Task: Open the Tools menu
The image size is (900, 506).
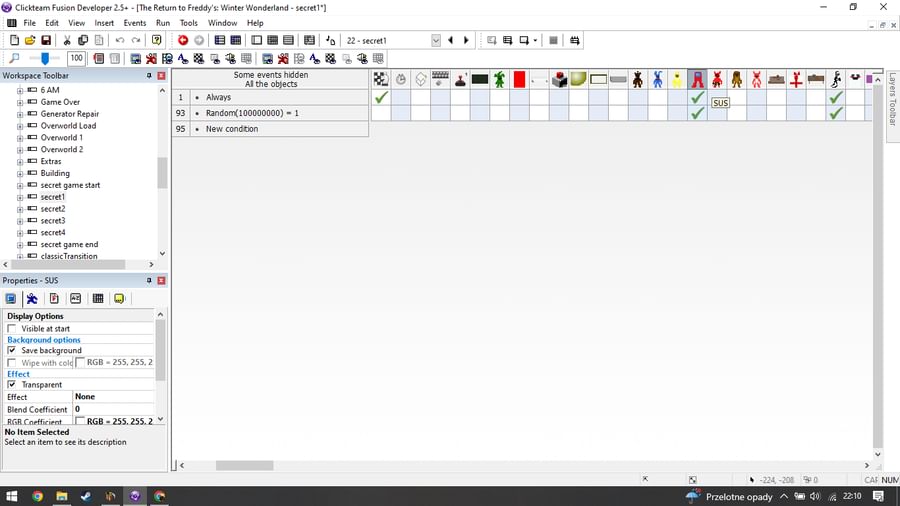Action: point(188,23)
